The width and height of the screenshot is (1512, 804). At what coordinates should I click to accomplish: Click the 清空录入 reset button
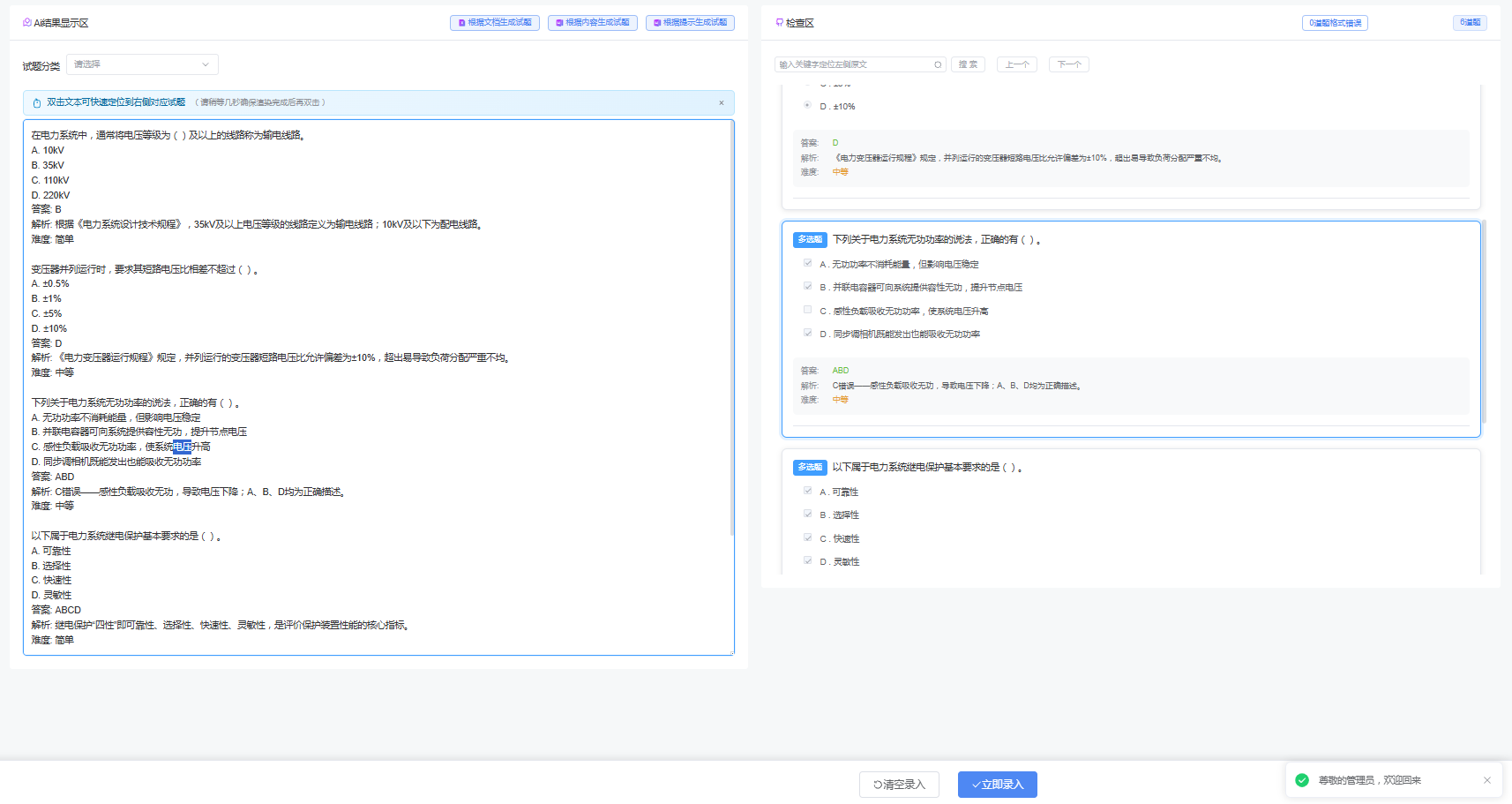[899, 785]
